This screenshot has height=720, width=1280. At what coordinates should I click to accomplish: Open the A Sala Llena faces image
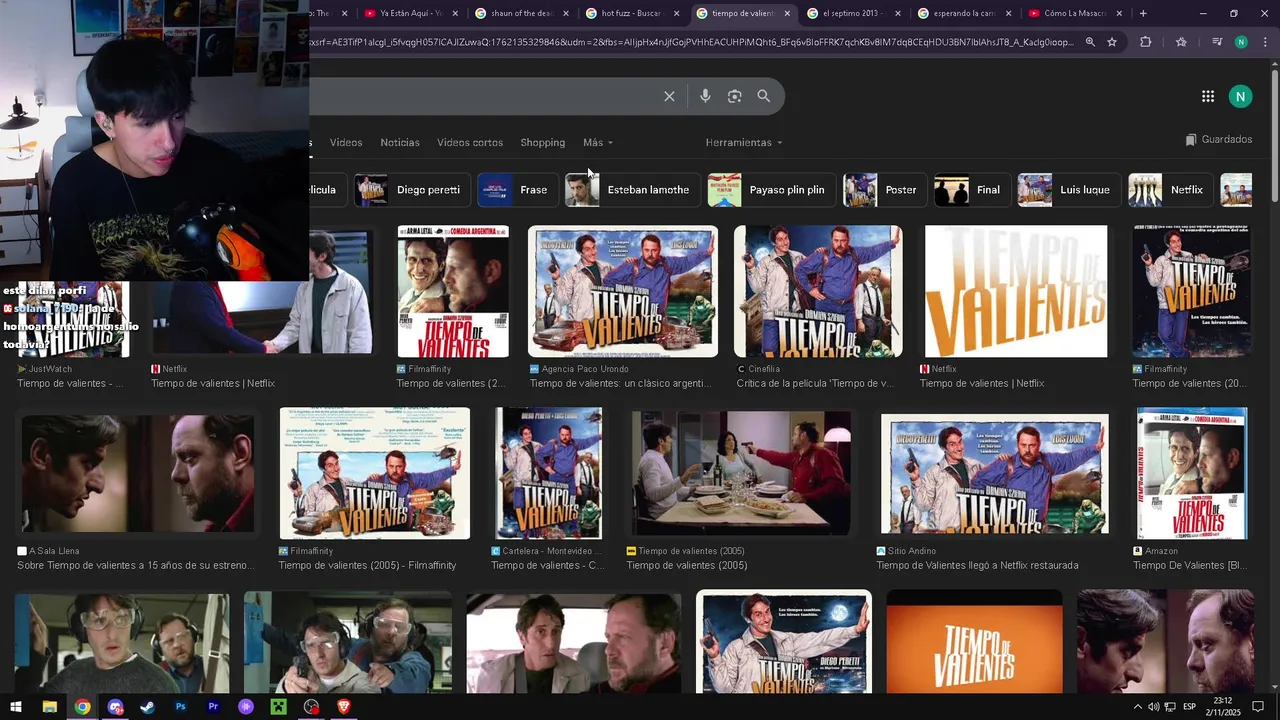pos(137,473)
